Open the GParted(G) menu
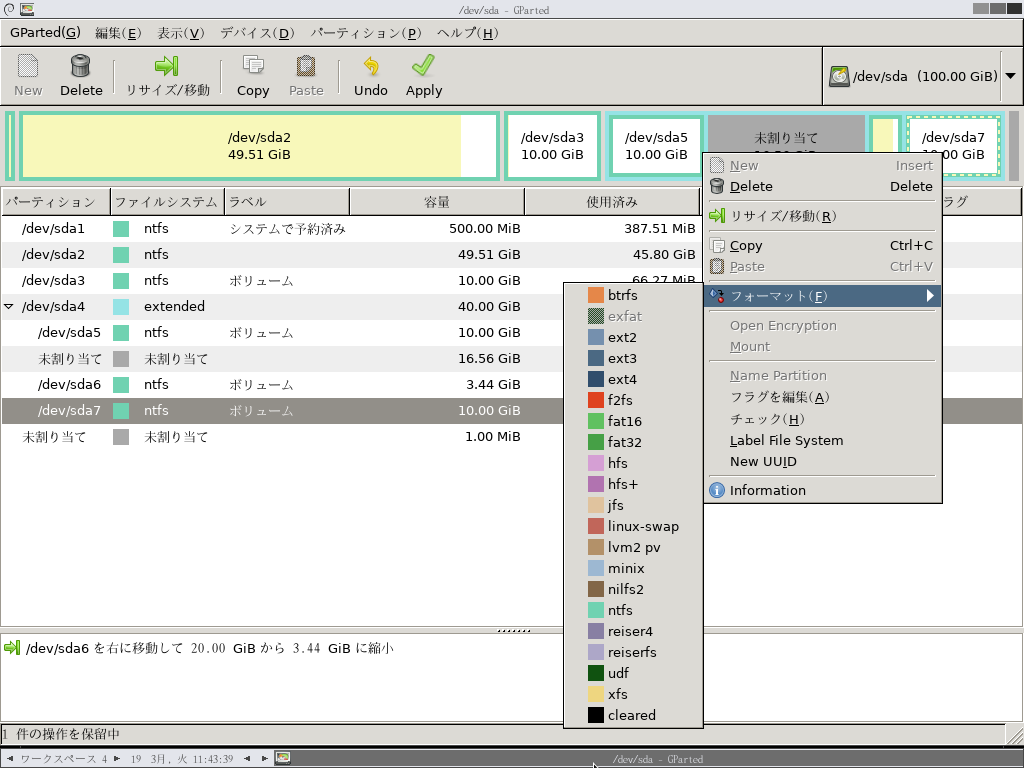This screenshot has height=768, width=1024. (x=46, y=33)
